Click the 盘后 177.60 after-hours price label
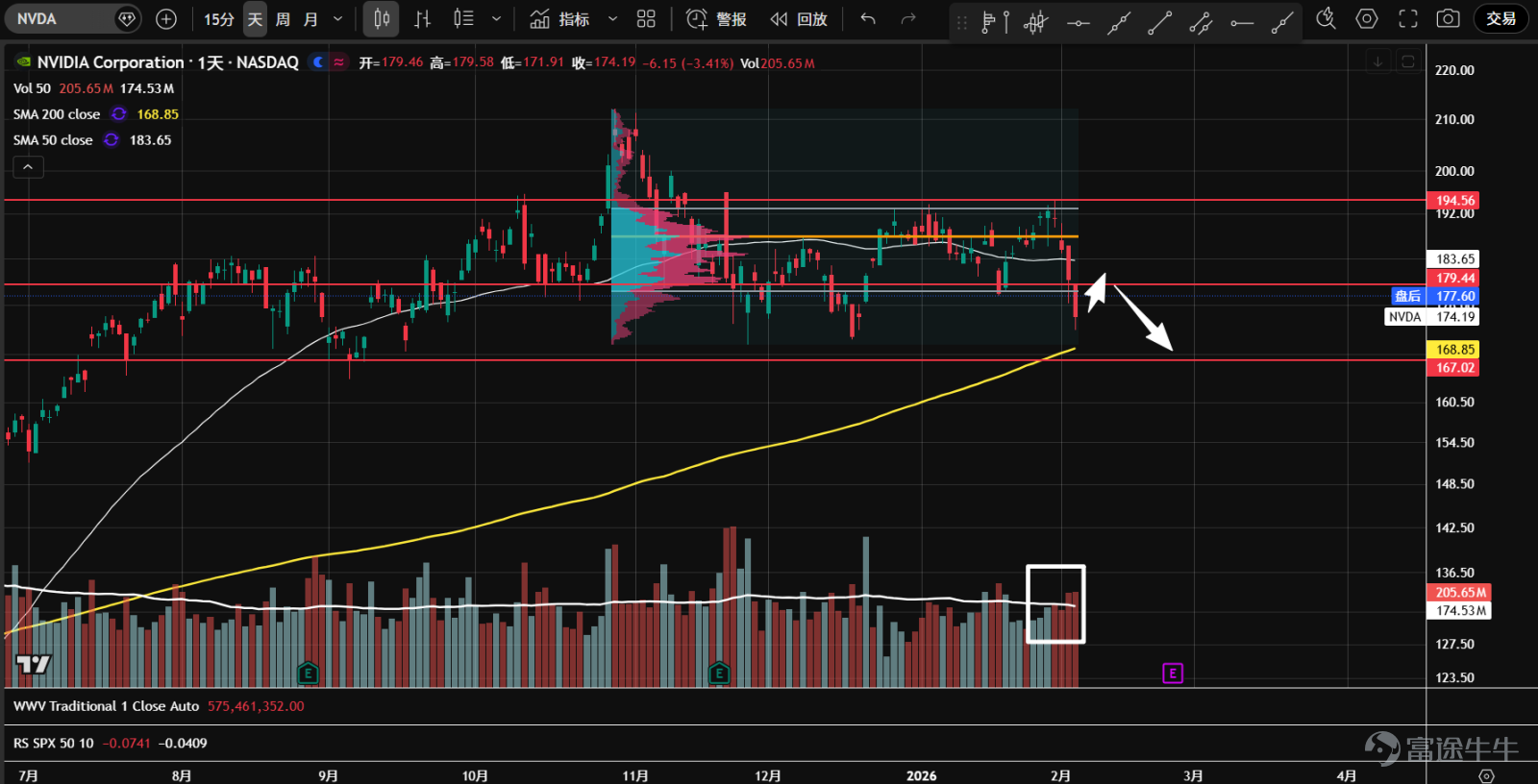 pyautogui.click(x=1435, y=296)
